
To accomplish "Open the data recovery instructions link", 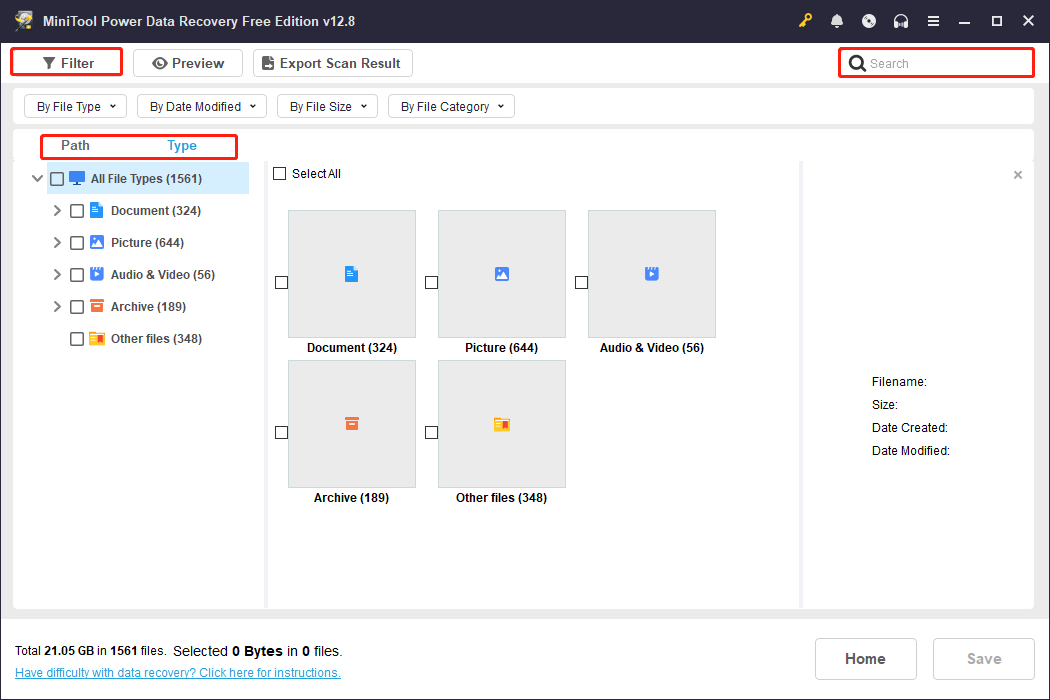I will 177,672.
